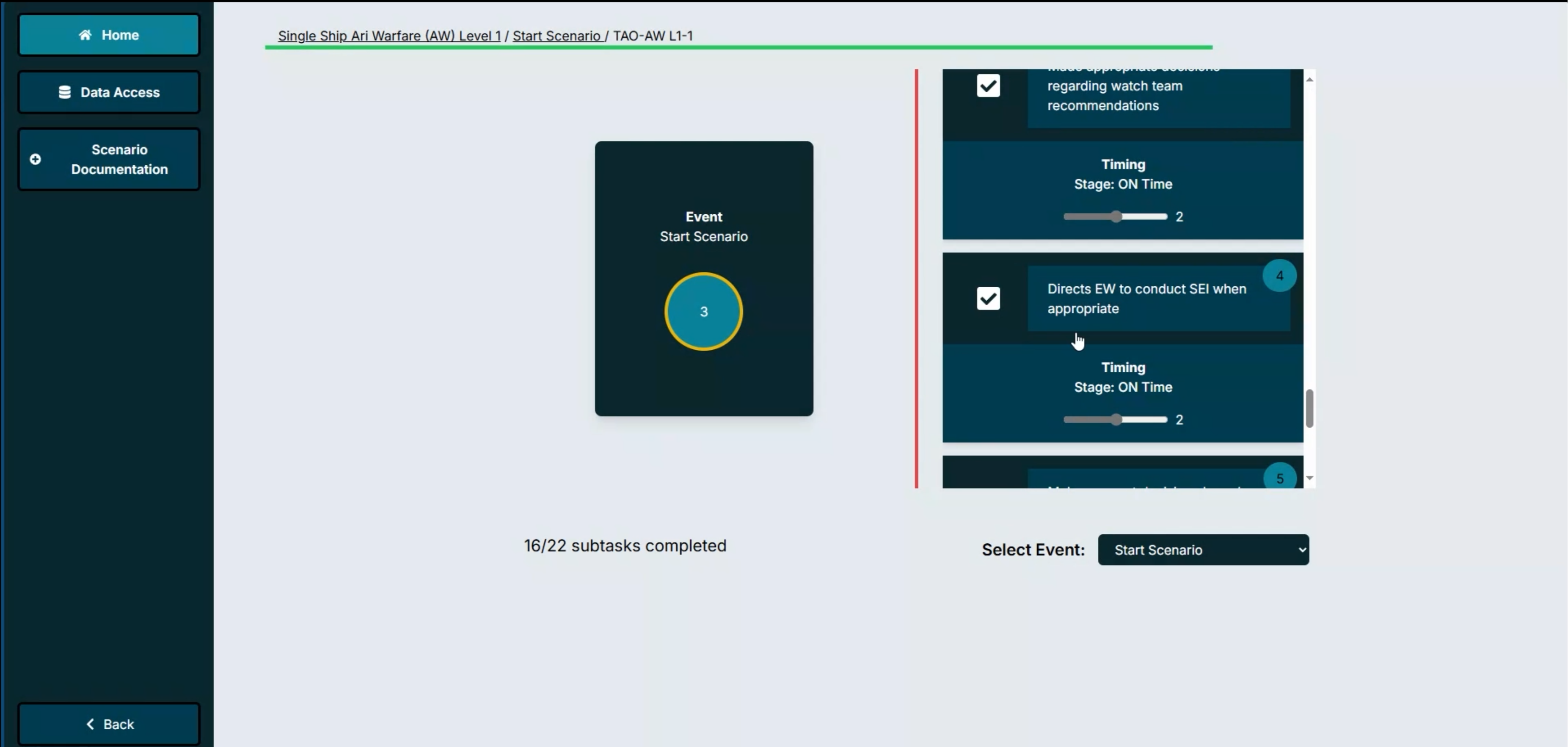The width and height of the screenshot is (1568, 747).
Task: Click the scroll down arrow of subtask list
Action: pos(1309,478)
